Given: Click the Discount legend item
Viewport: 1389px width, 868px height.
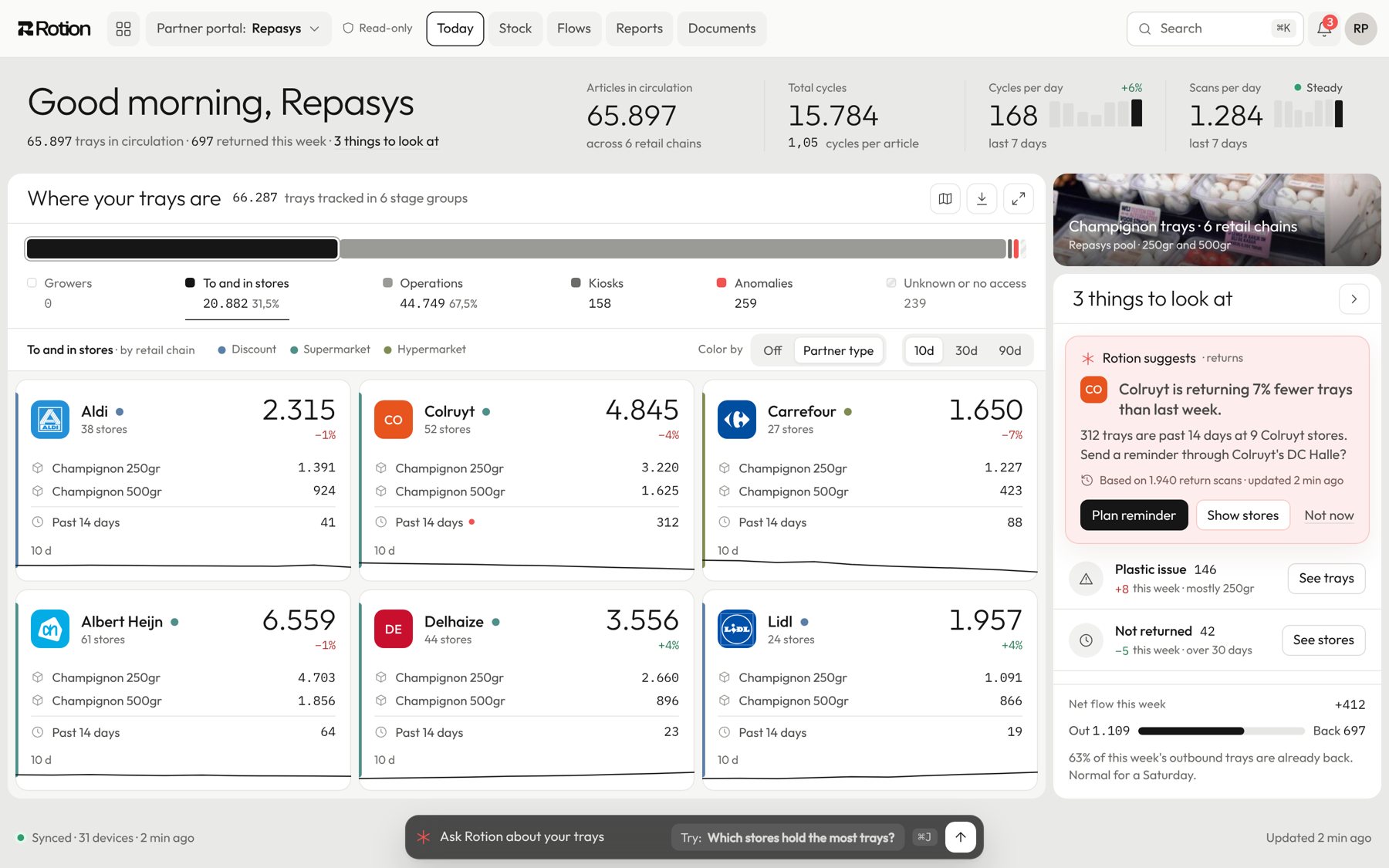Looking at the screenshot, I should (x=247, y=350).
